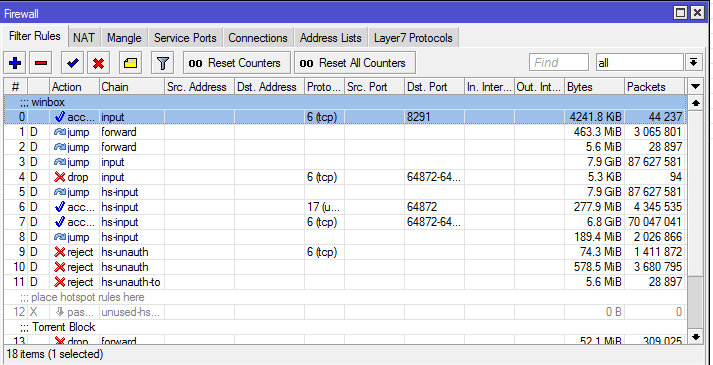Maximize the Firewall window
This screenshot has height=365, width=713.
point(680,13)
